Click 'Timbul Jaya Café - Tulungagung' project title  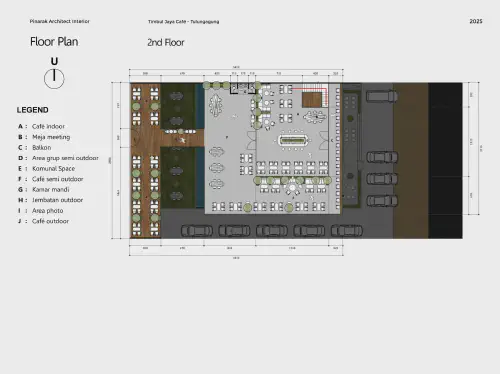click(x=184, y=22)
